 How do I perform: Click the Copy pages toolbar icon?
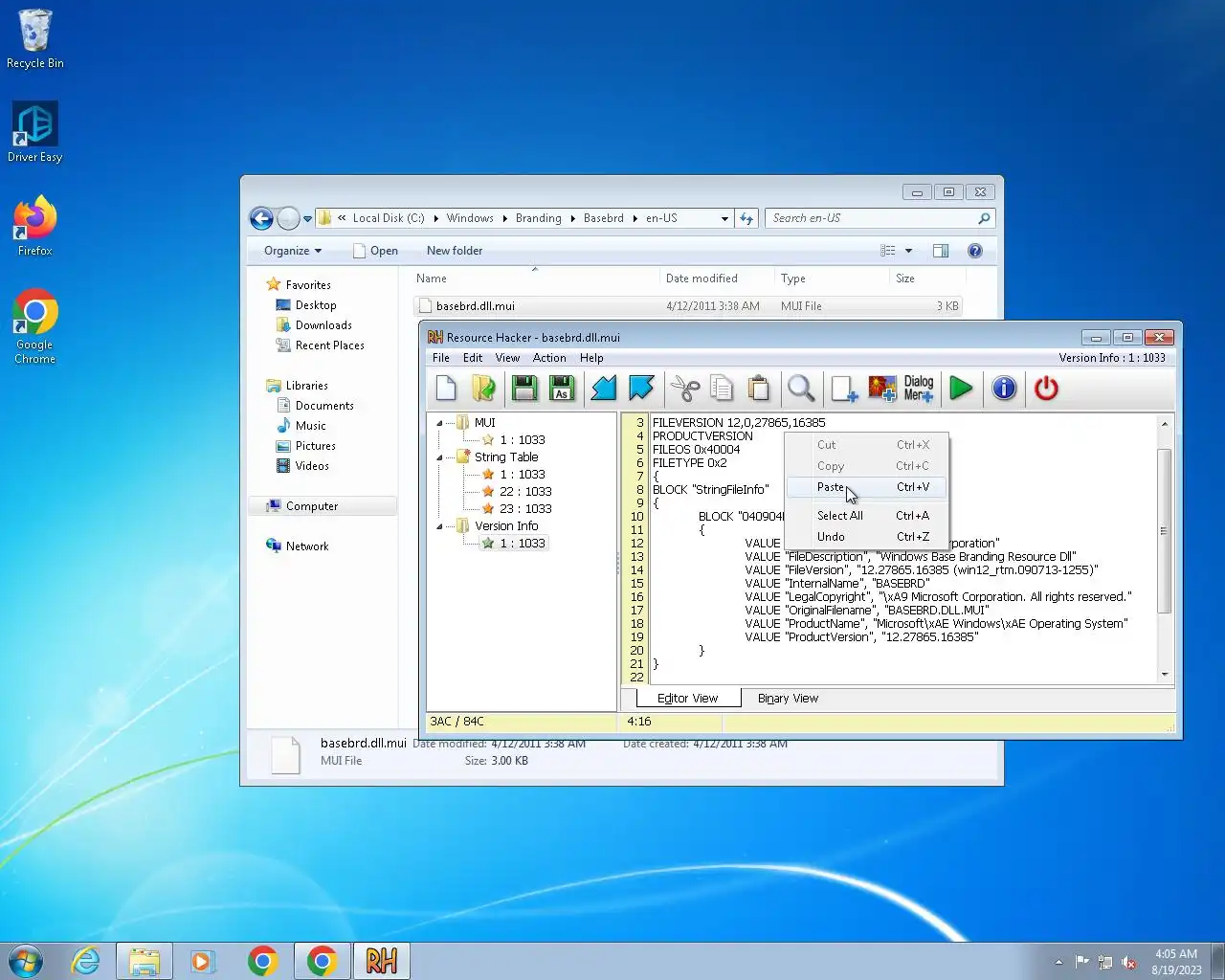point(722,388)
